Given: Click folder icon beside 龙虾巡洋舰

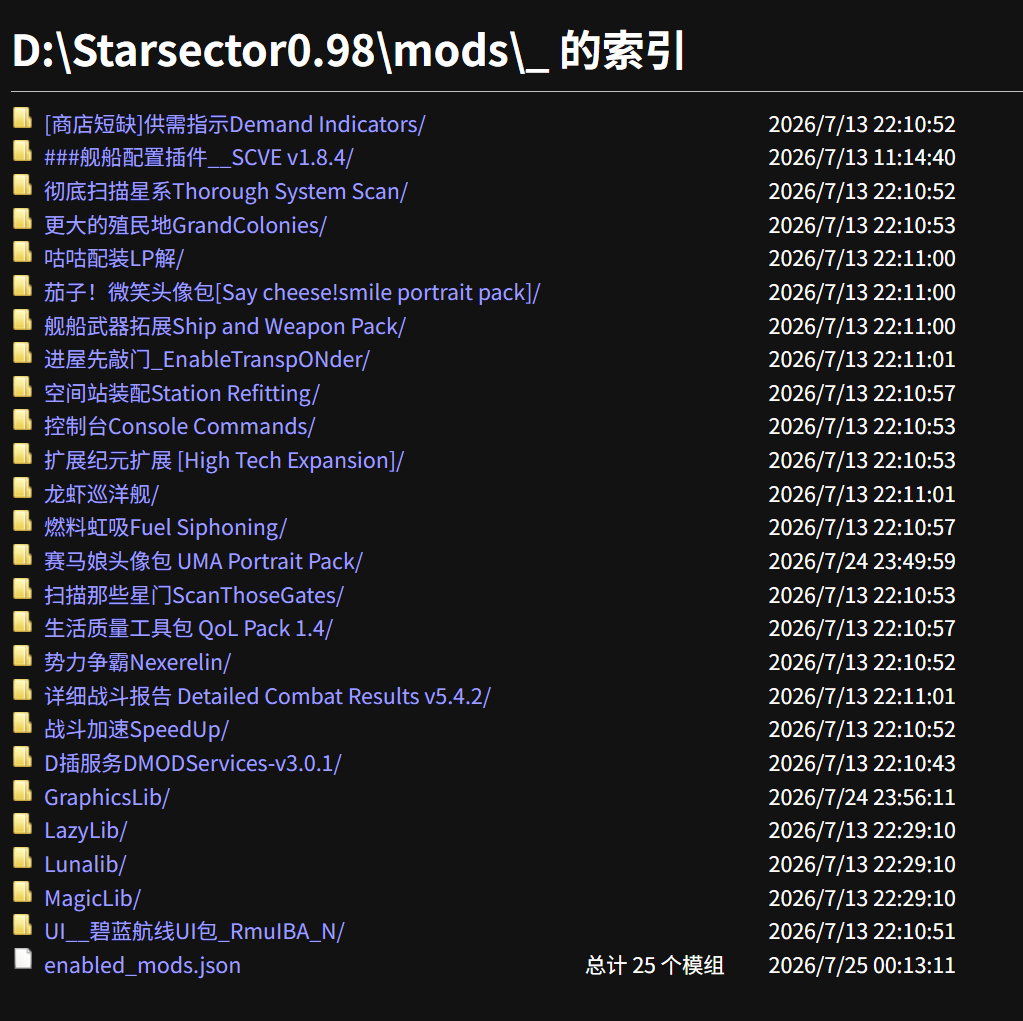Looking at the screenshot, I should point(23,488).
